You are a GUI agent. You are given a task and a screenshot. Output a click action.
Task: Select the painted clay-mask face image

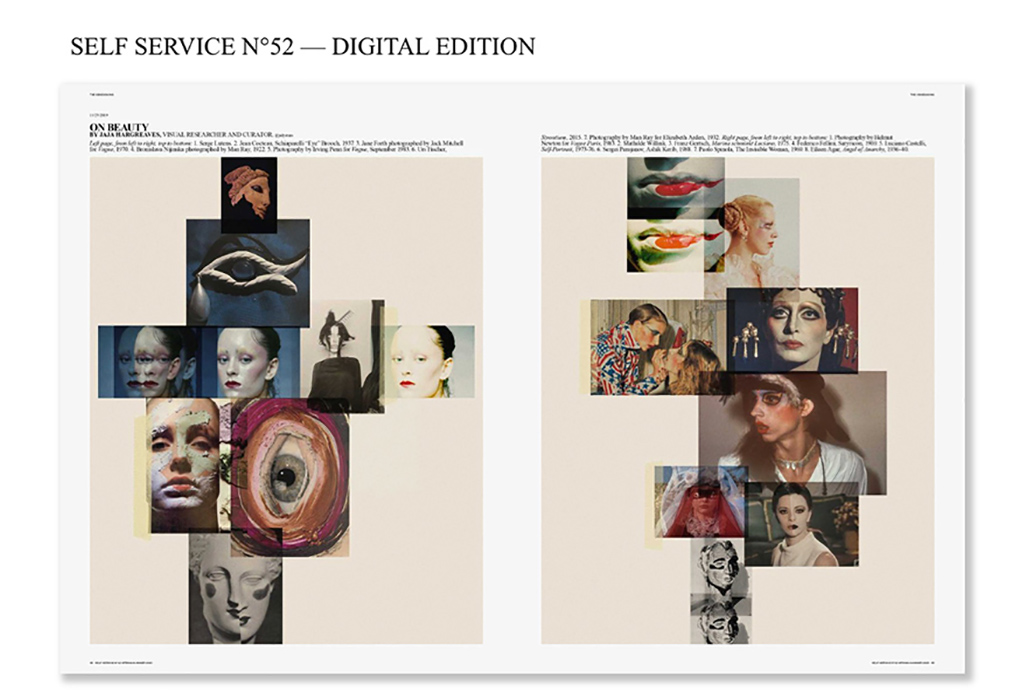click(185, 464)
